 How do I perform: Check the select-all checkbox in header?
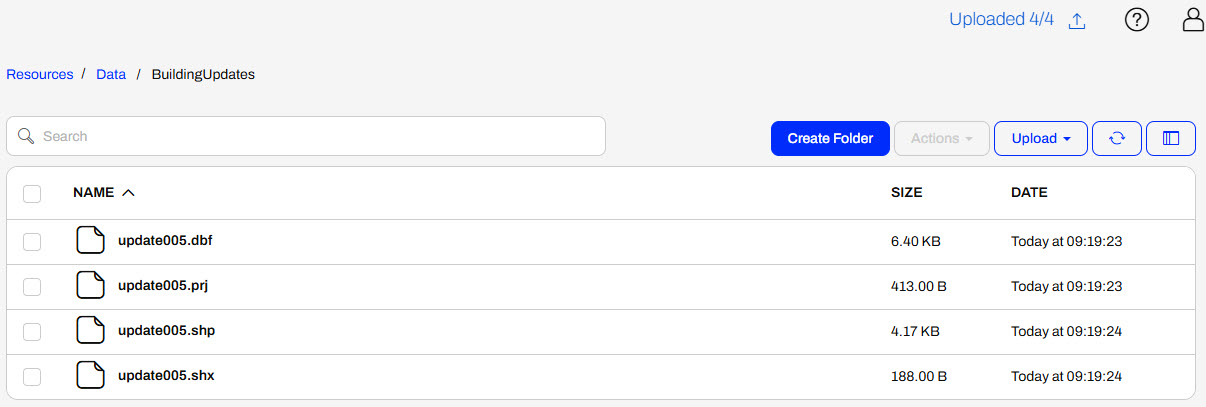pos(32,193)
